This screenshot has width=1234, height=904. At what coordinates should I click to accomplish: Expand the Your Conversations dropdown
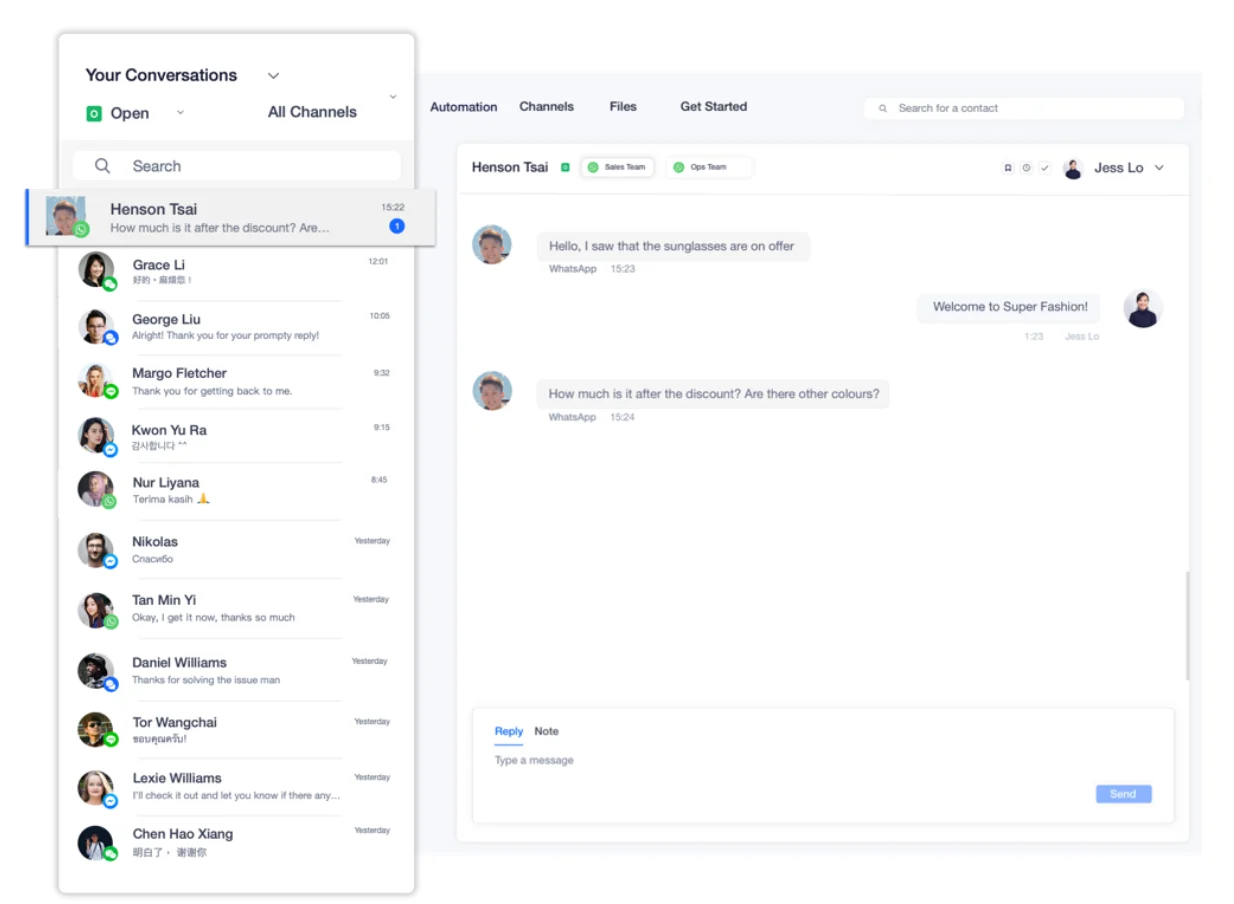pos(273,75)
